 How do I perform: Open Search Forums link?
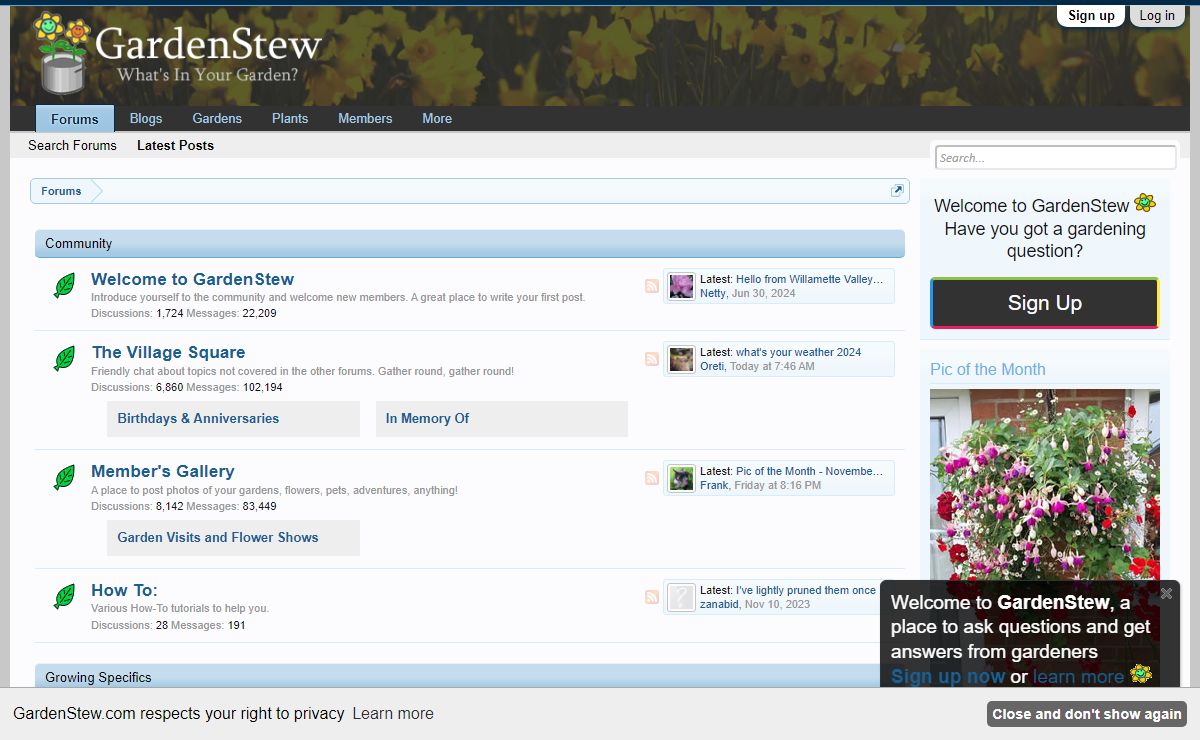[x=72, y=145]
